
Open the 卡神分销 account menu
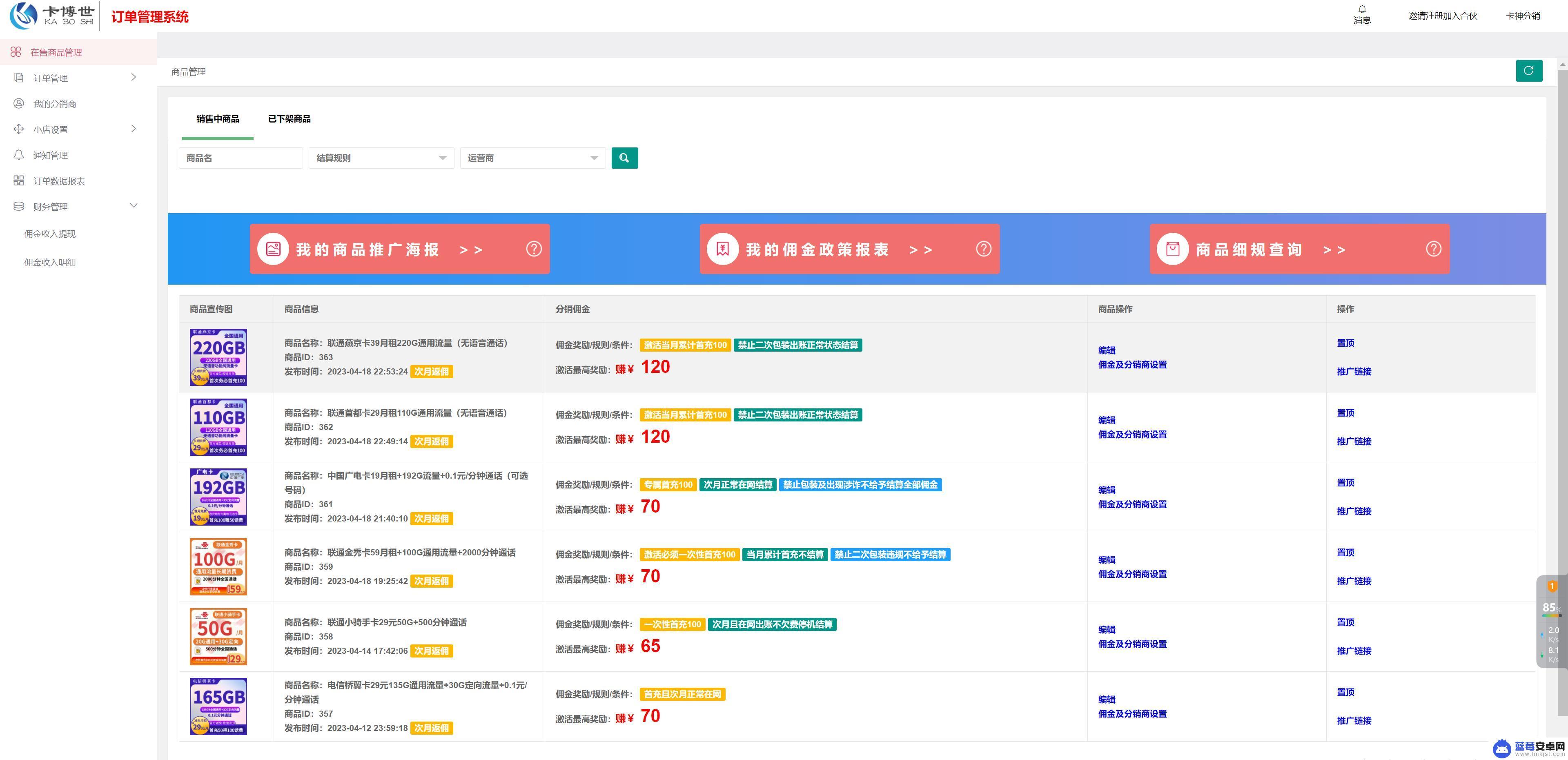click(x=1523, y=16)
